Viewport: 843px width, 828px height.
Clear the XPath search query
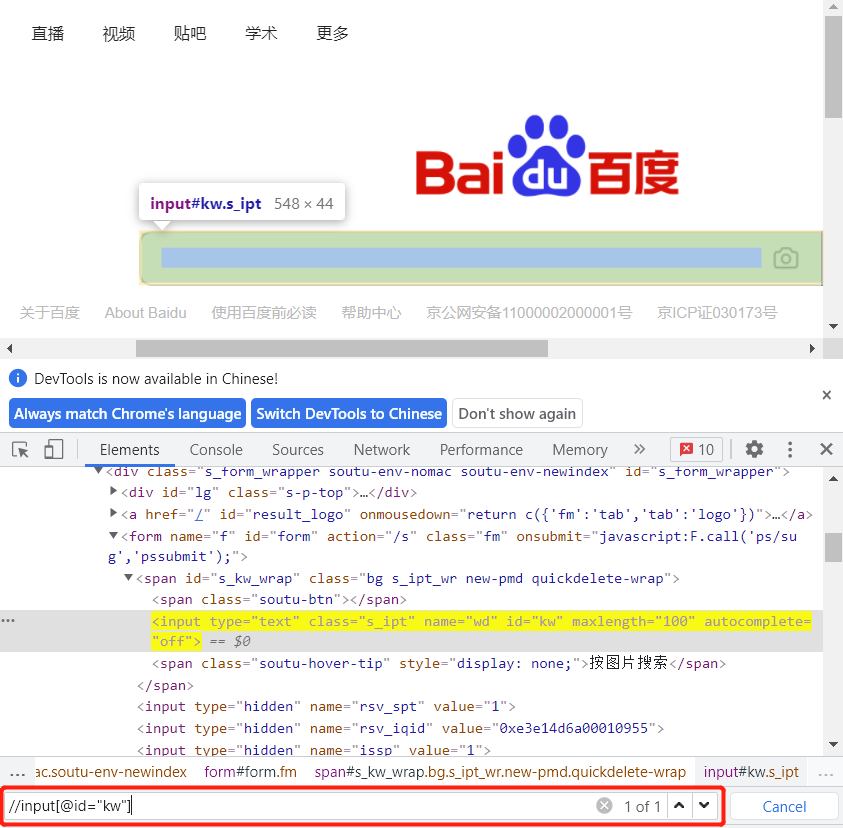click(604, 805)
